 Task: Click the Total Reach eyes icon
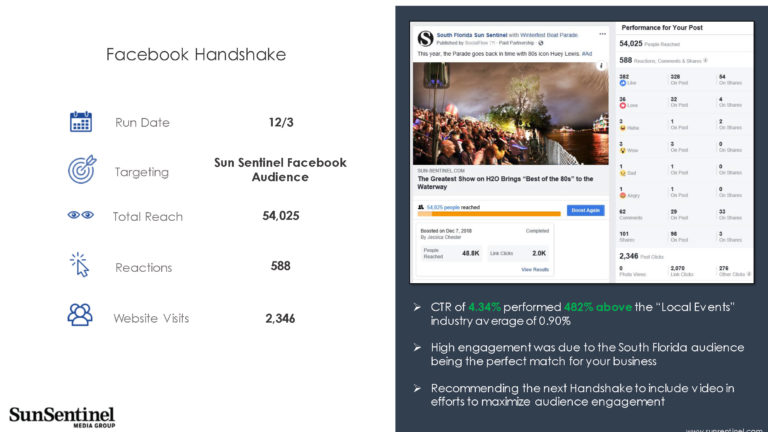click(x=80, y=215)
